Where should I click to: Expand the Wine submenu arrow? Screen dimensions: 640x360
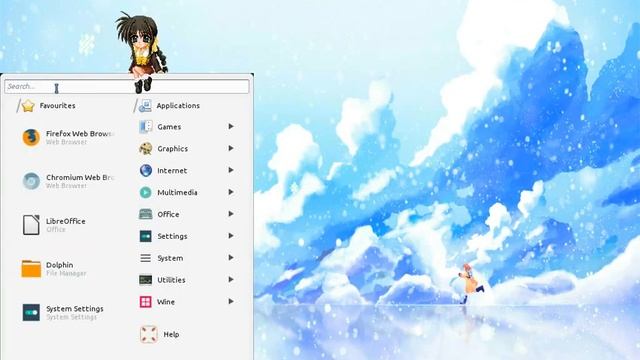231,301
